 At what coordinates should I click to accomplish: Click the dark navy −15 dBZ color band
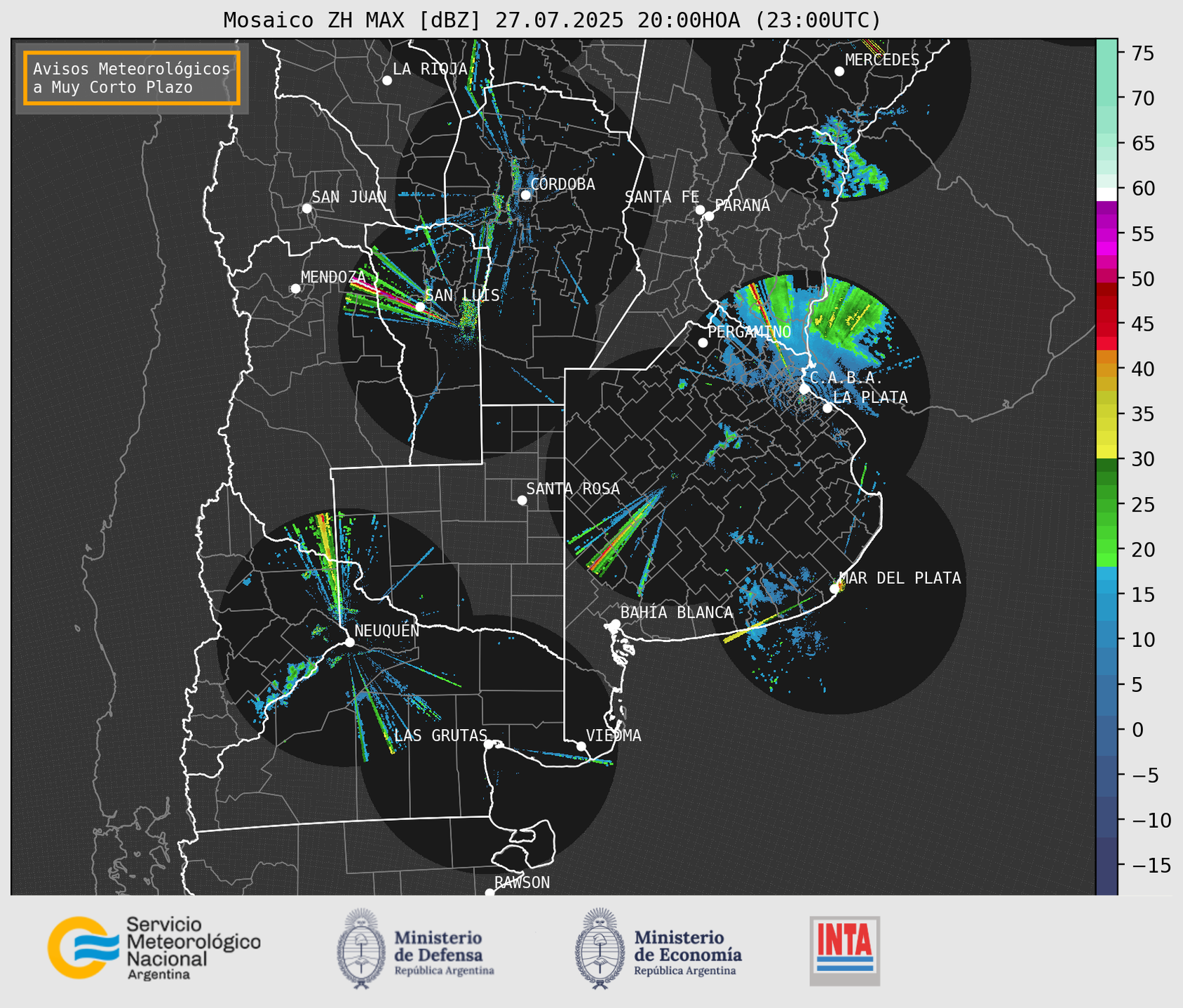point(1107,866)
